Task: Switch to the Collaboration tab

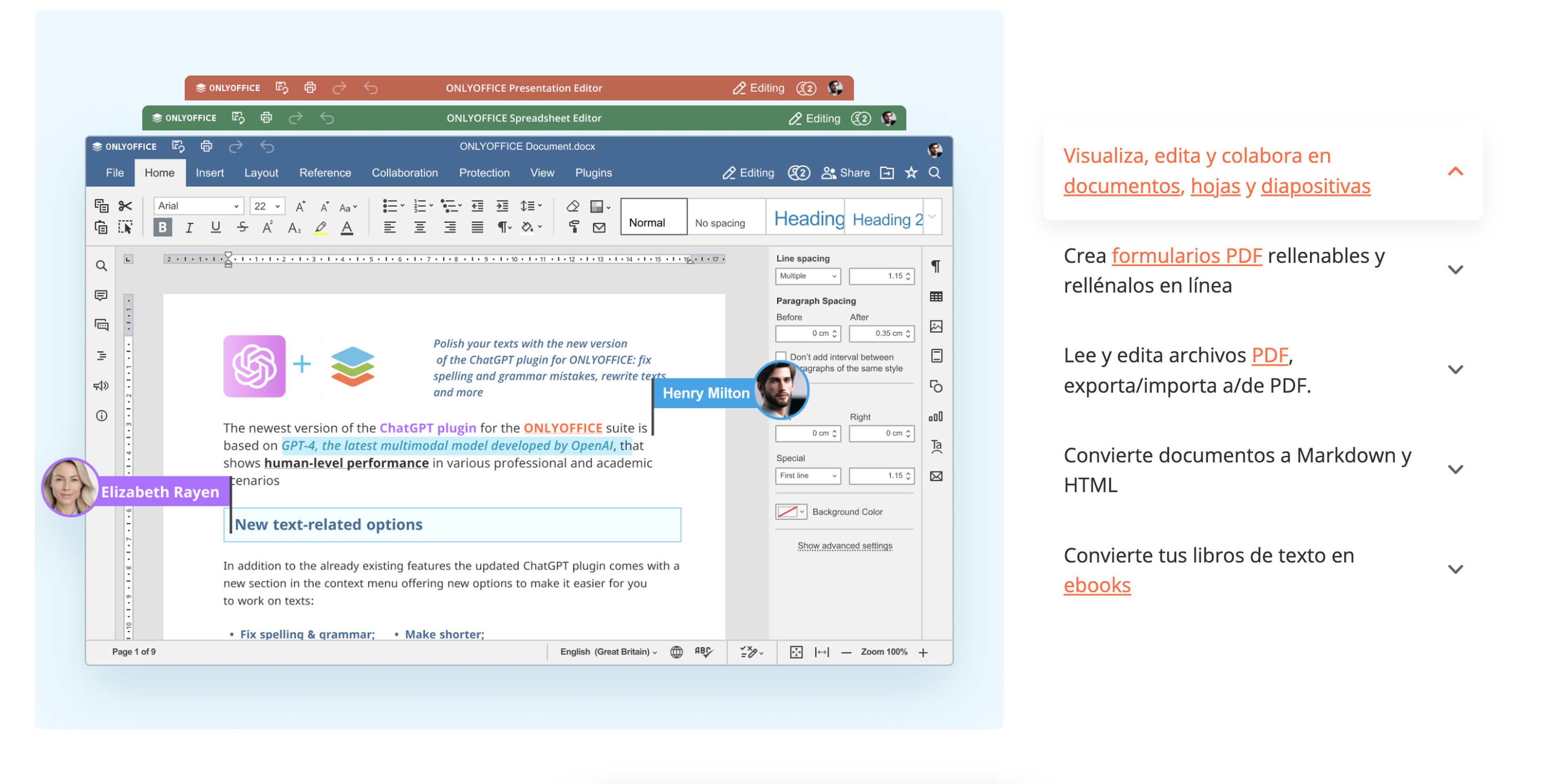Action: (405, 173)
